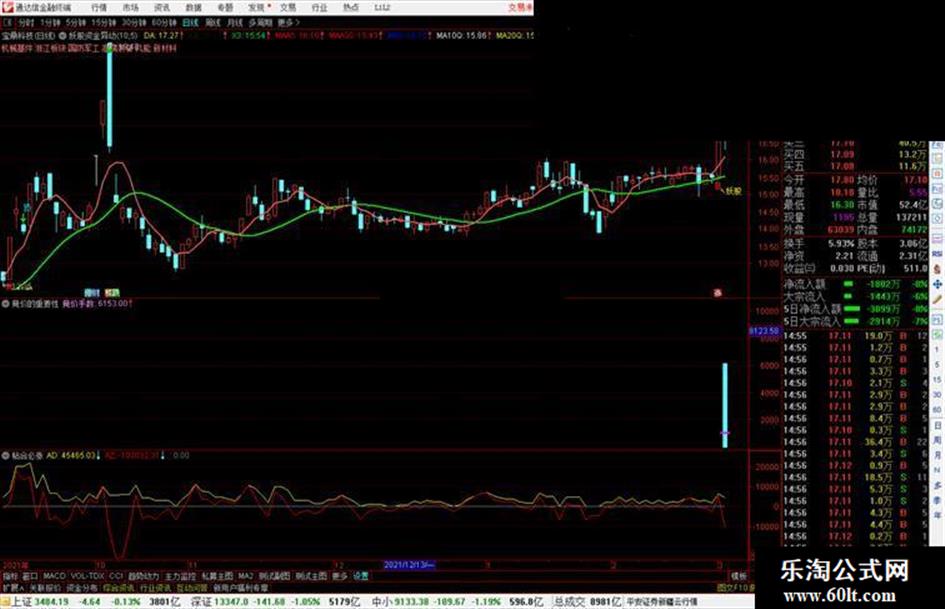The image size is (945, 609).
Task: Expand the 扩展 panel toggle
Action: [x=12, y=587]
